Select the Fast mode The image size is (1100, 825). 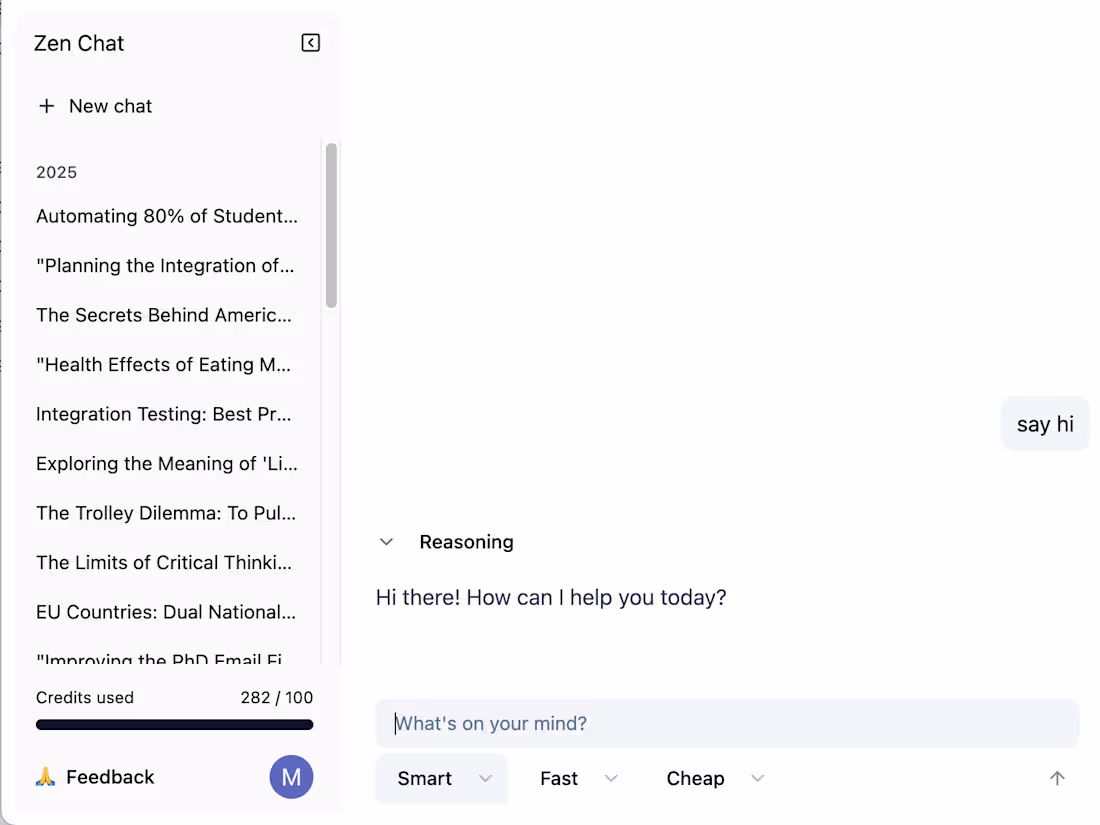pyautogui.click(x=559, y=779)
